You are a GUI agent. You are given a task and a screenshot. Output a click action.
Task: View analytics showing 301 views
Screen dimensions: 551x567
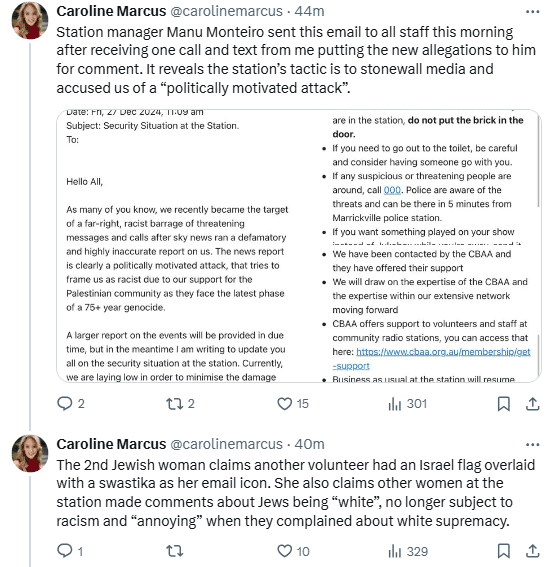coord(407,404)
